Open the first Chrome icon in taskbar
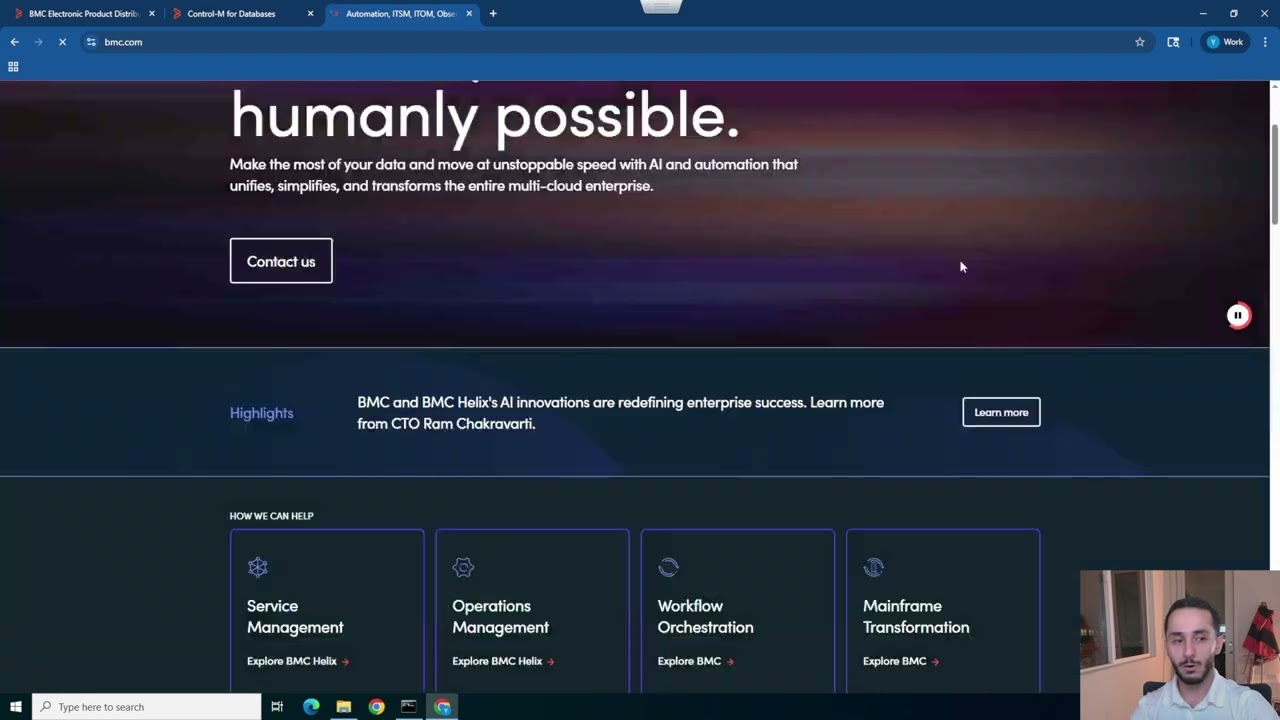The width and height of the screenshot is (1280, 720). pyautogui.click(x=376, y=707)
